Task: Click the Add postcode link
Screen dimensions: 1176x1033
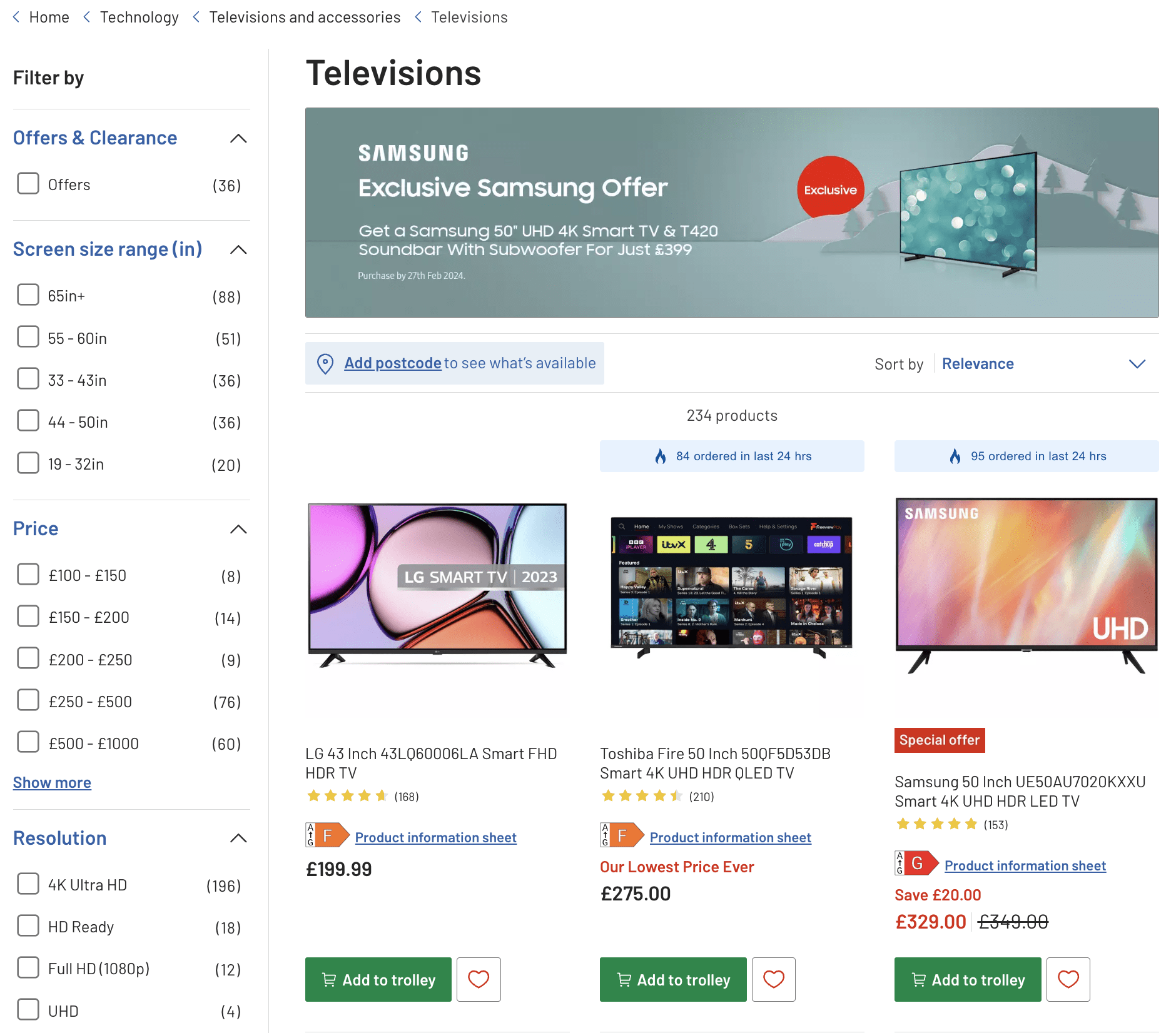Action: pyautogui.click(x=393, y=363)
